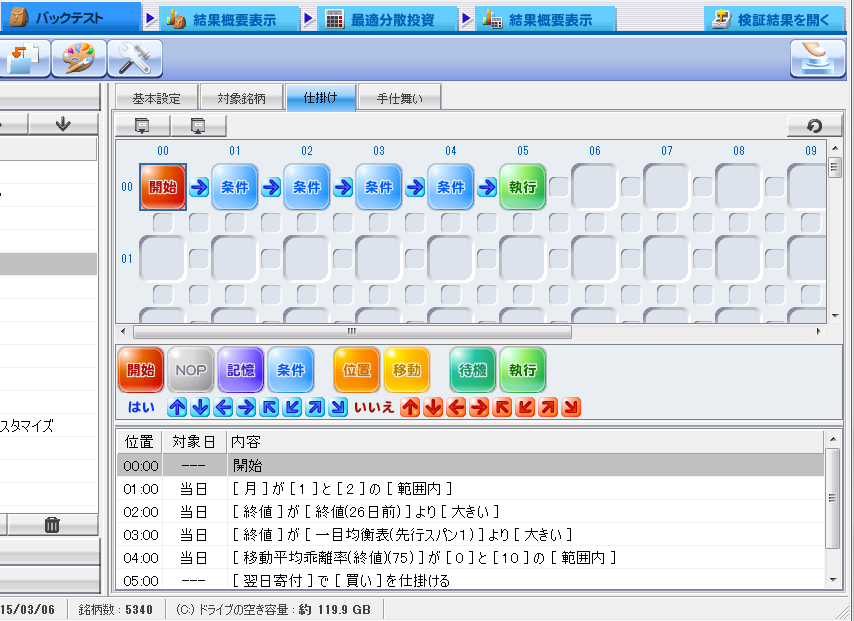Select the row 移動平均乖離率(終値)(75)
The height and width of the screenshot is (621, 854).
click(471, 557)
